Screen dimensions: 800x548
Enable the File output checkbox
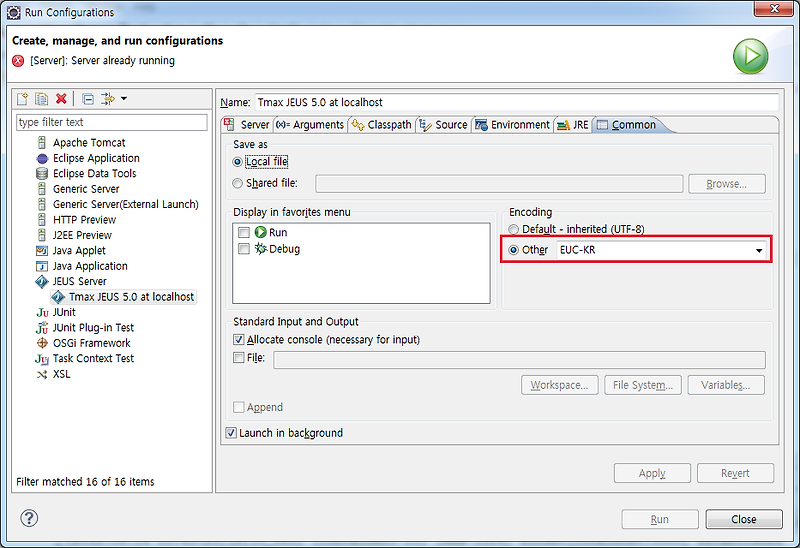[238, 358]
